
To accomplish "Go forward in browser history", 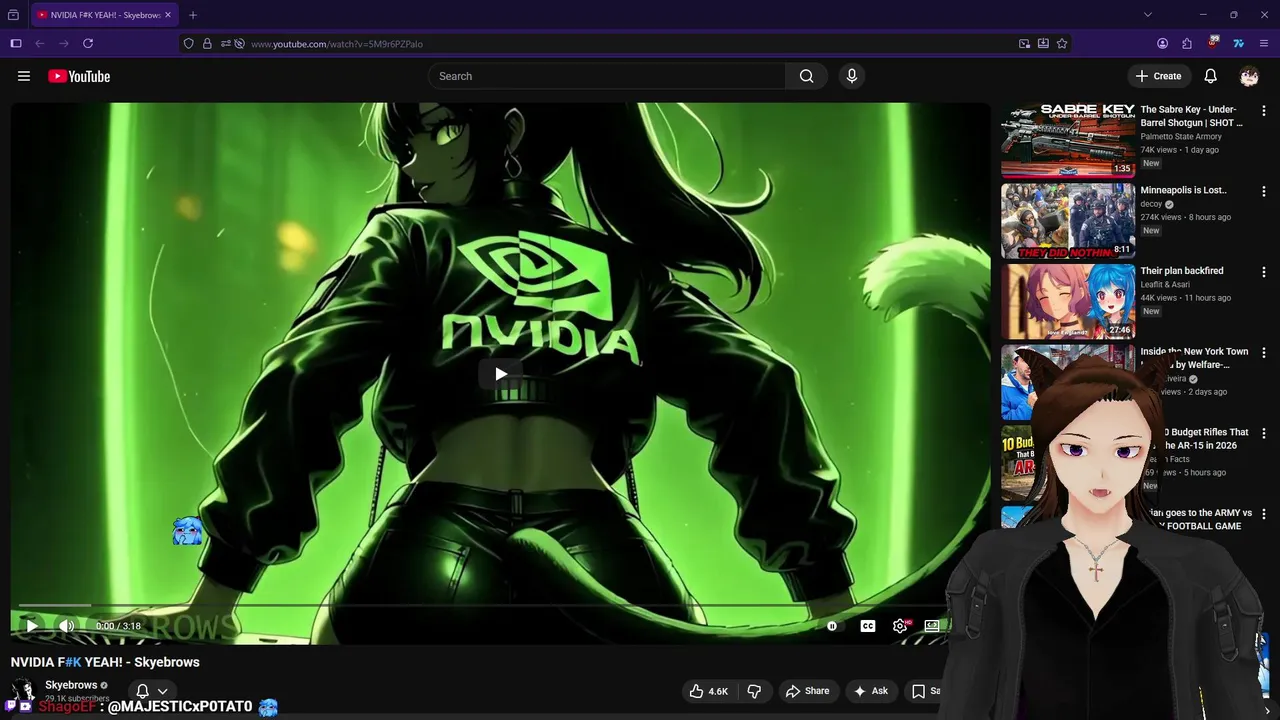I will pos(64,44).
